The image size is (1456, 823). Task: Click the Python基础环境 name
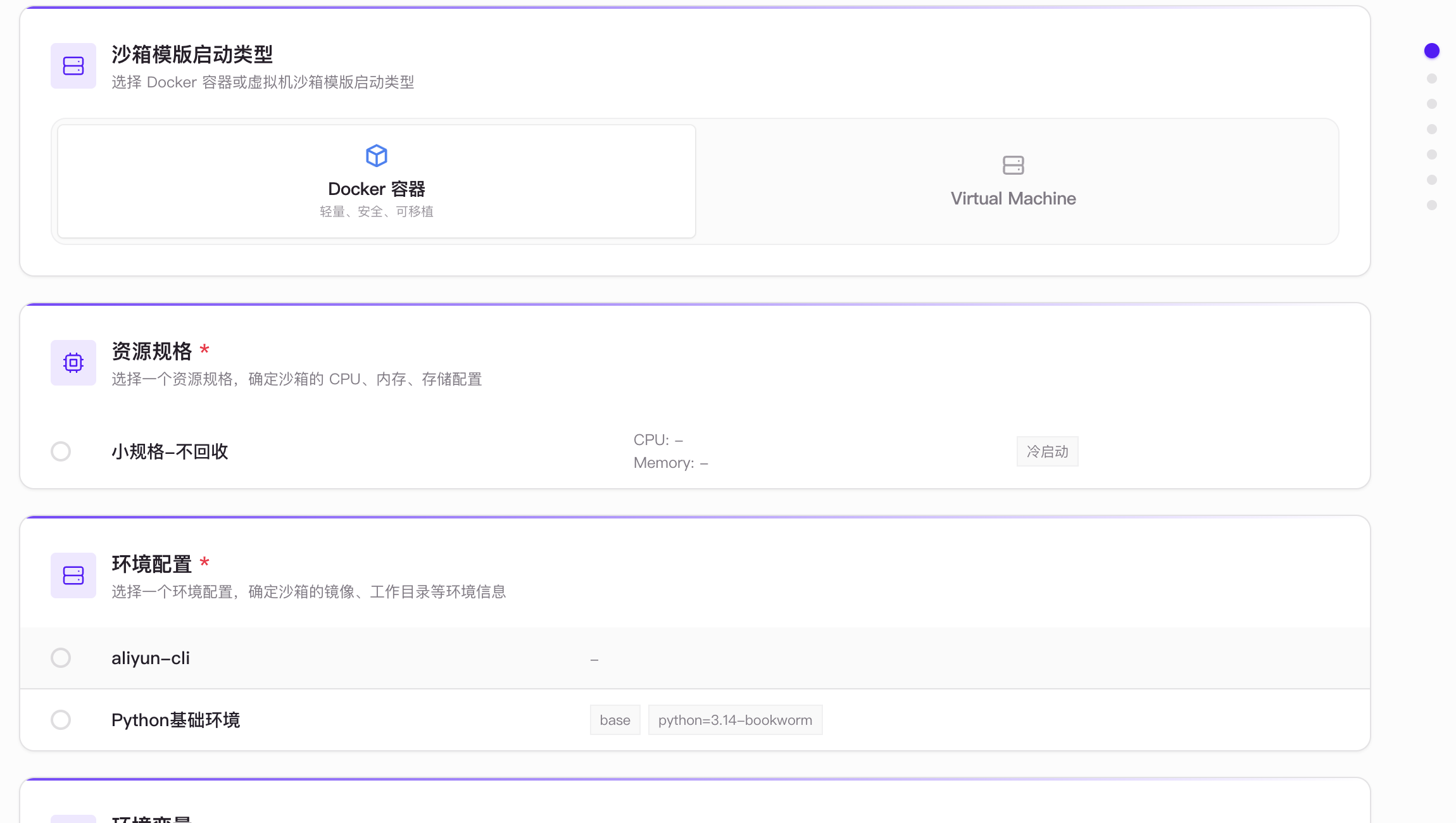pyautogui.click(x=176, y=720)
